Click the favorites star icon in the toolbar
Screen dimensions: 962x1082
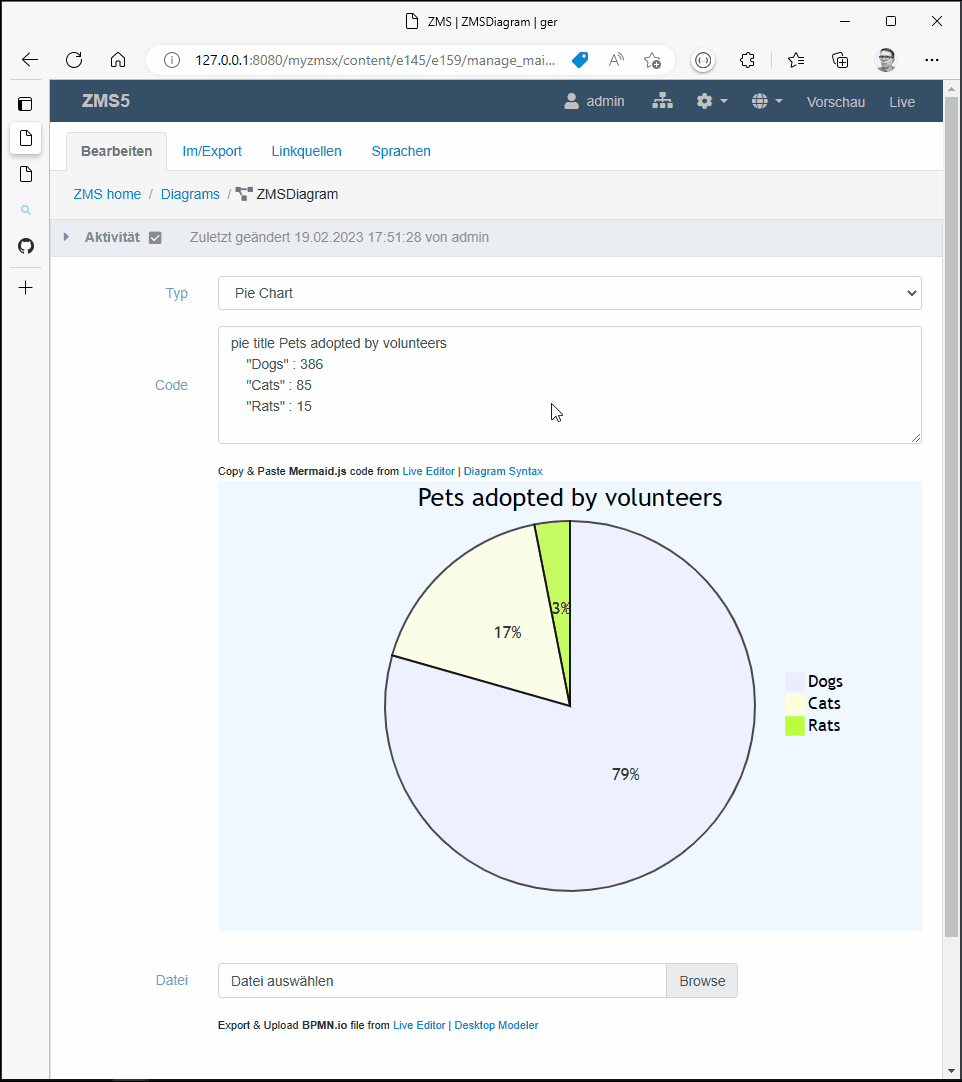pos(795,60)
